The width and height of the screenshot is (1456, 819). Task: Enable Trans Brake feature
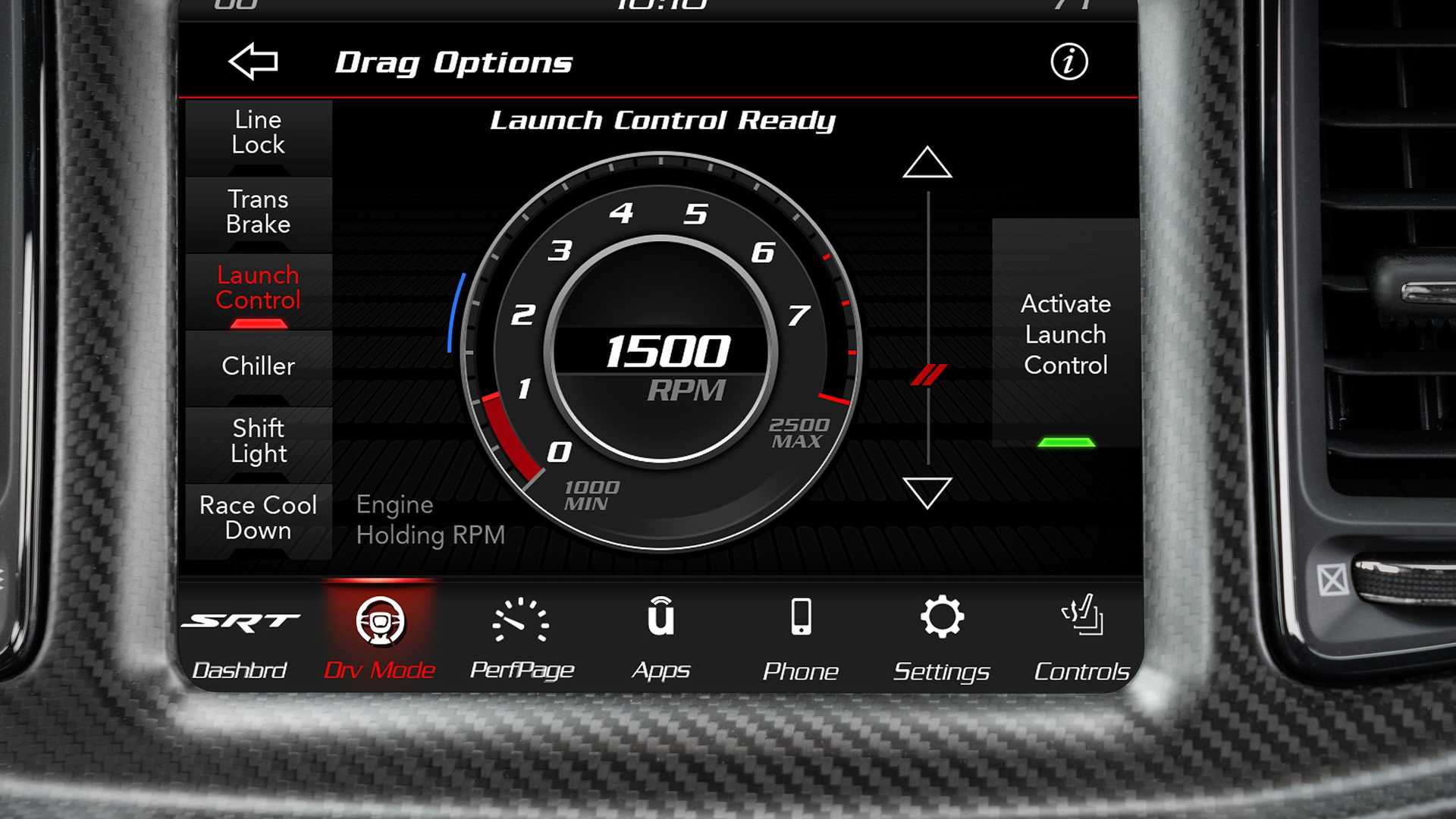[x=258, y=210]
